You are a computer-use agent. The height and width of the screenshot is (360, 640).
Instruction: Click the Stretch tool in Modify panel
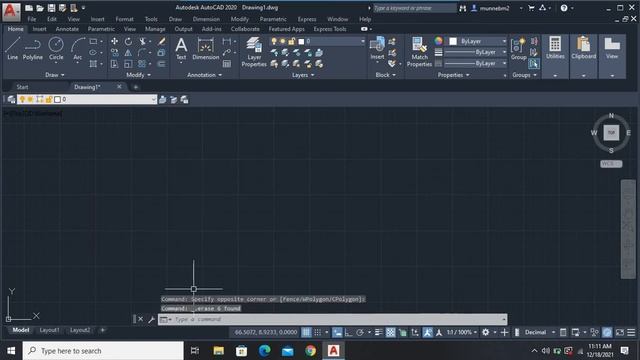click(114, 64)
